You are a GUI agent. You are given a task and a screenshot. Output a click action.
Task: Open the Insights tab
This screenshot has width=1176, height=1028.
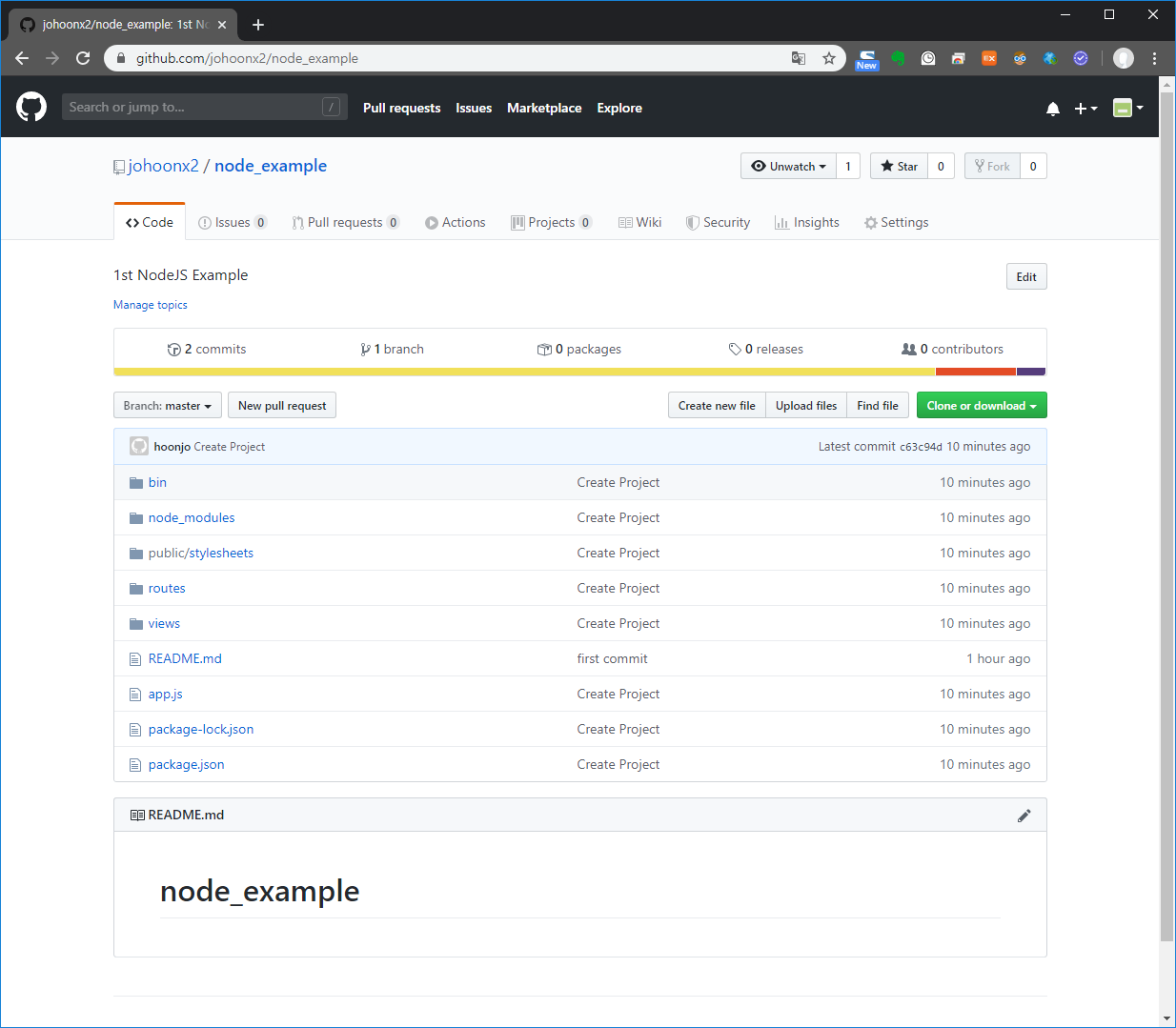[x=807, y=222]
